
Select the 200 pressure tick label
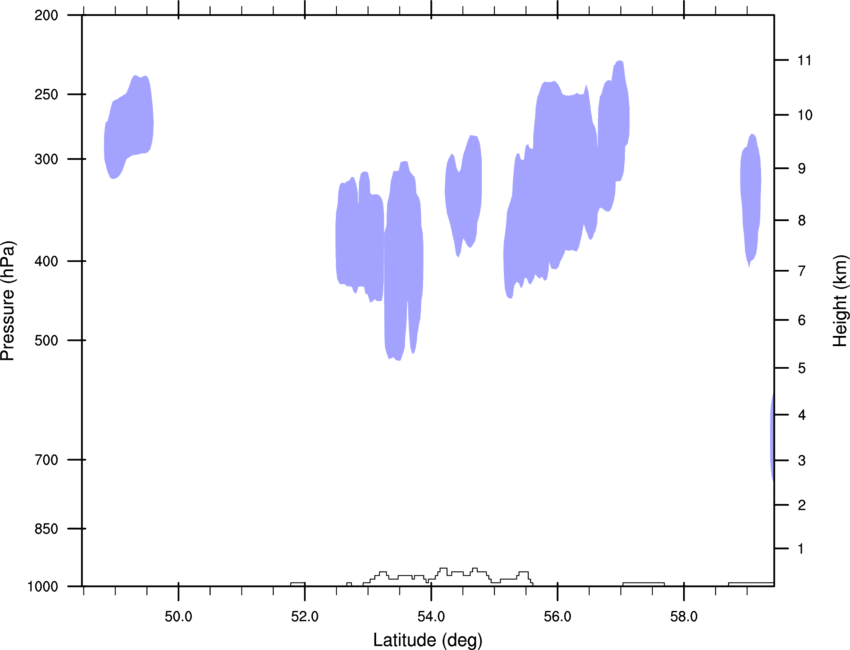point(46,15)
